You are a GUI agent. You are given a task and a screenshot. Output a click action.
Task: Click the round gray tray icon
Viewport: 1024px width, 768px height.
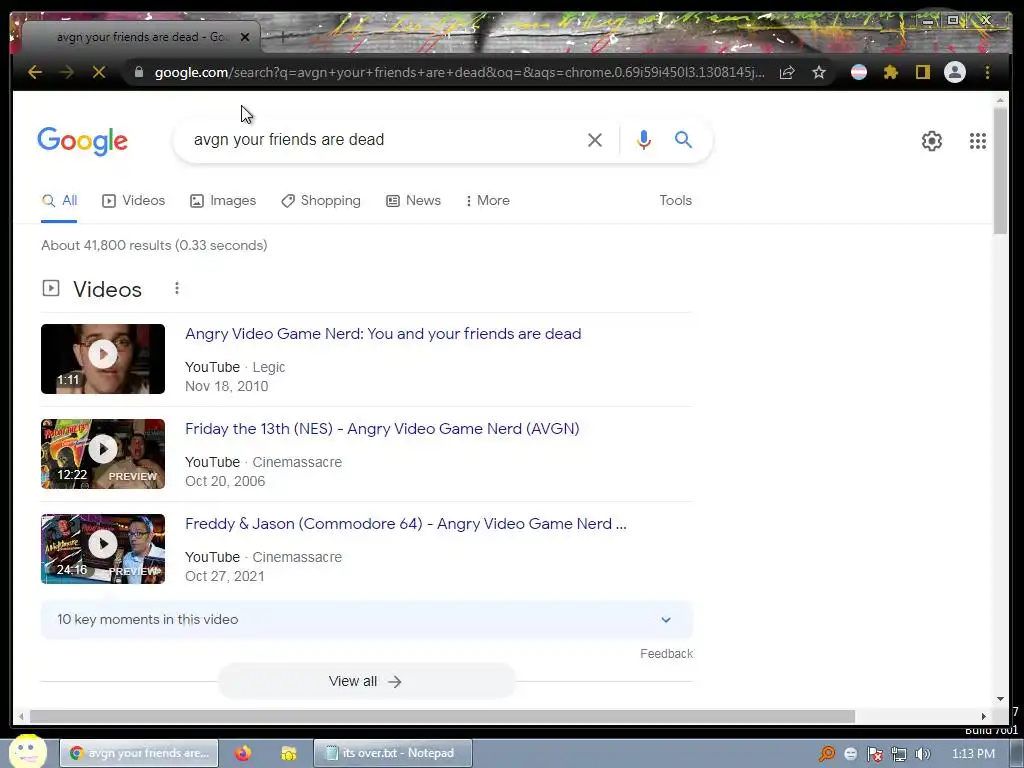(850, 754)
